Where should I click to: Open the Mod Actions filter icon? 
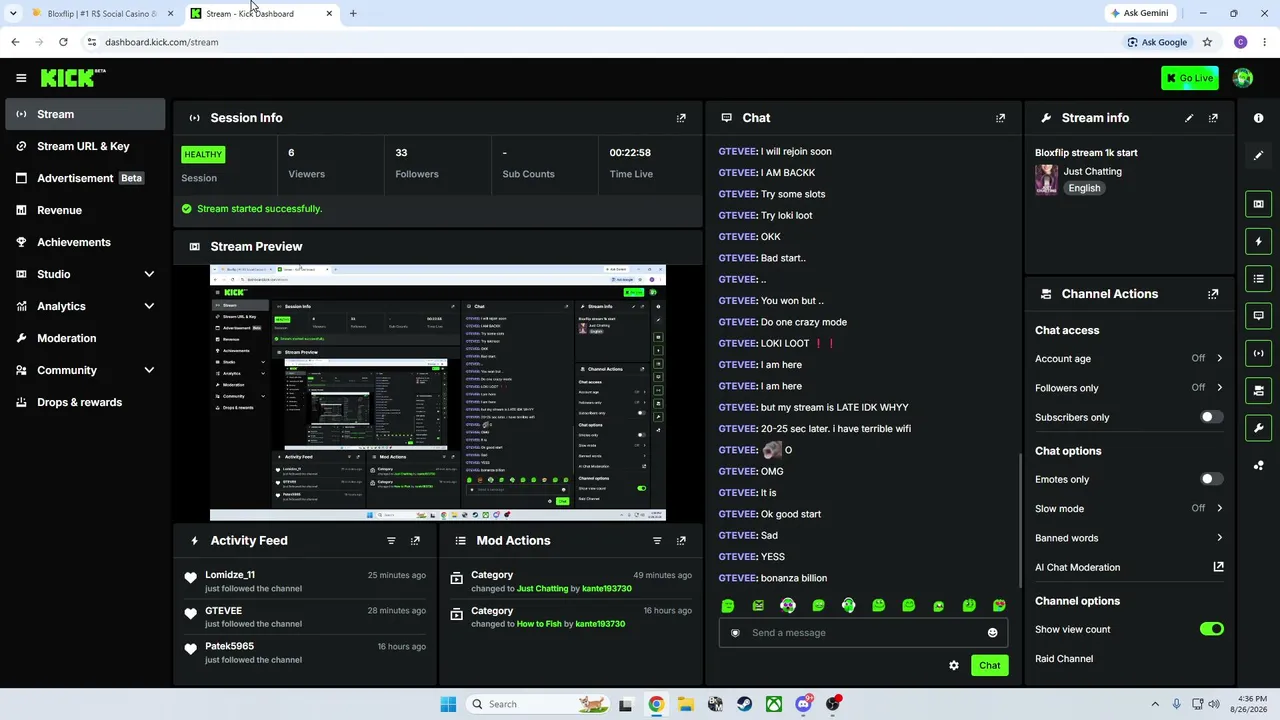point(657,541)
